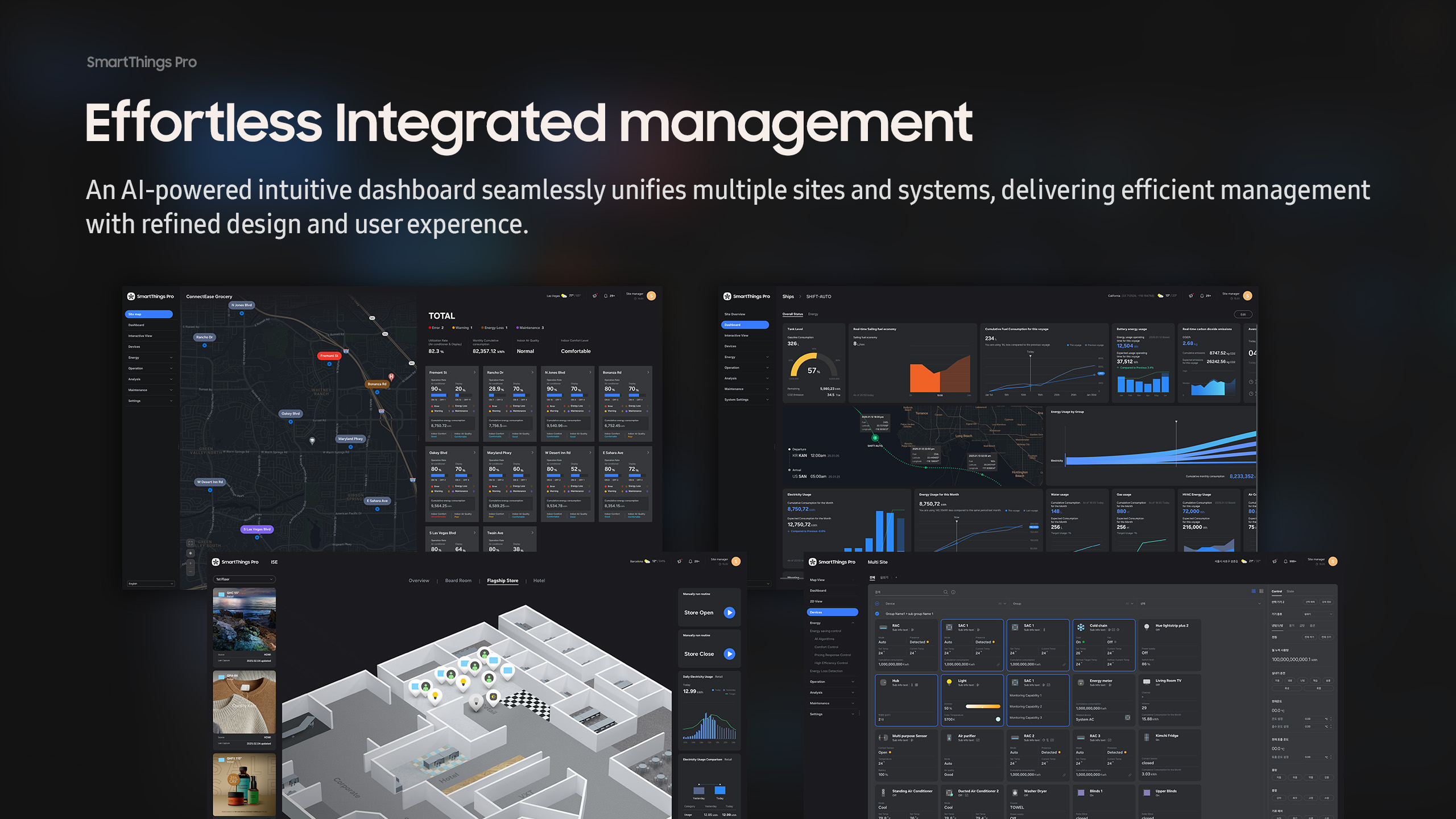Click Edit button in Ships window
The height and width of the screenshot is (819, 1456).
pos(1243,314)
